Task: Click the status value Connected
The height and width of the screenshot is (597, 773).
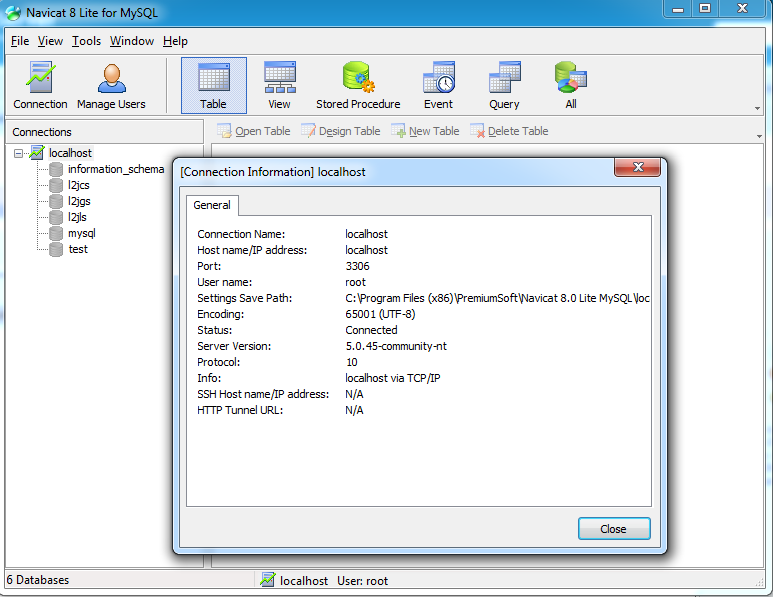Action: [371, 330]
